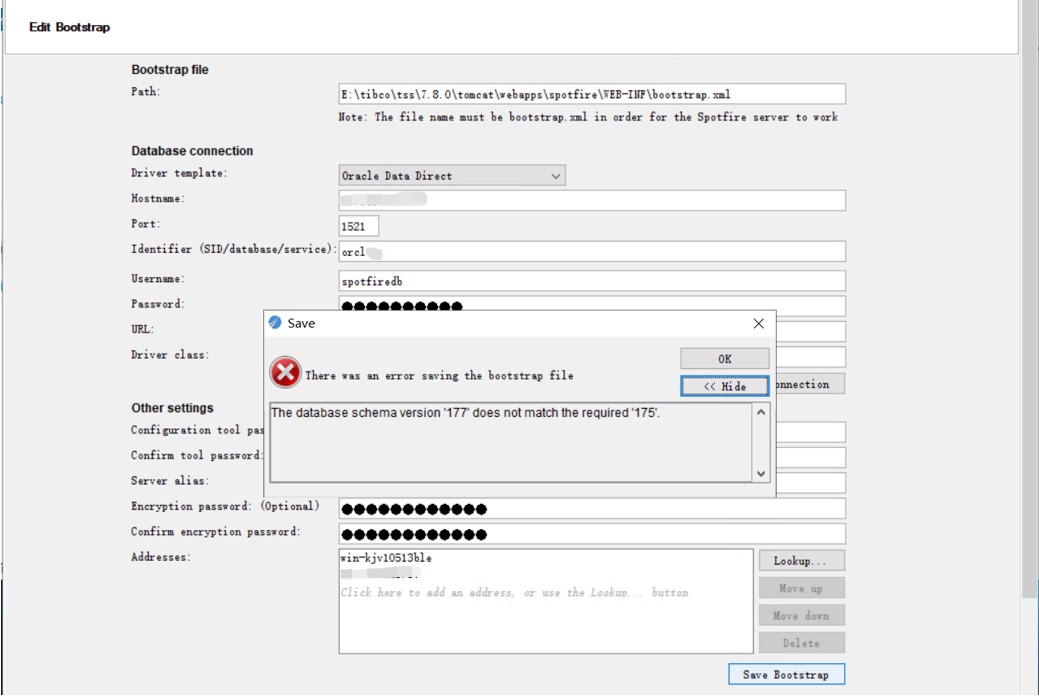
Task: Click the Lookup... button
Action: point(801,561)
